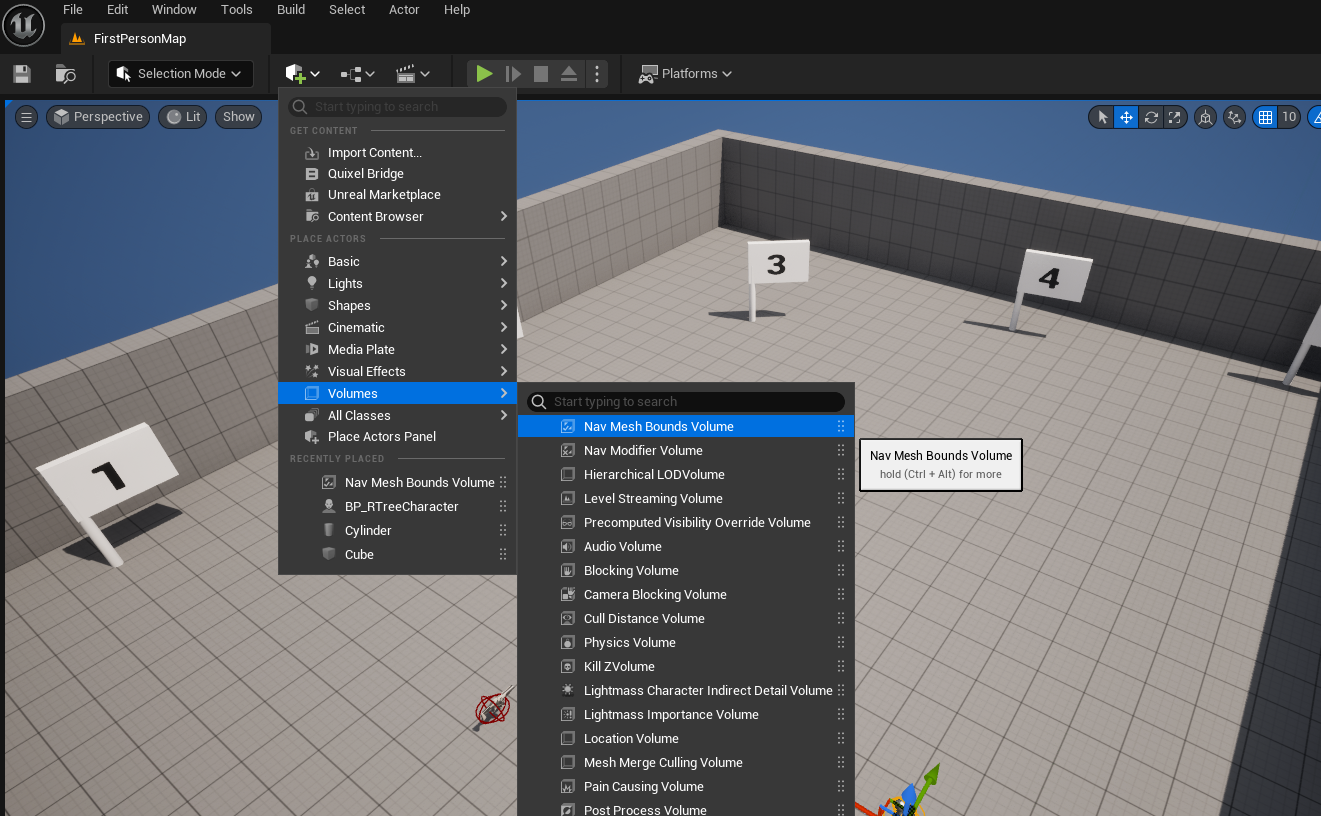Focus the Volumes submenu search field
Viewport: 1321px width, 816px height.
click(x=686, y=402)
